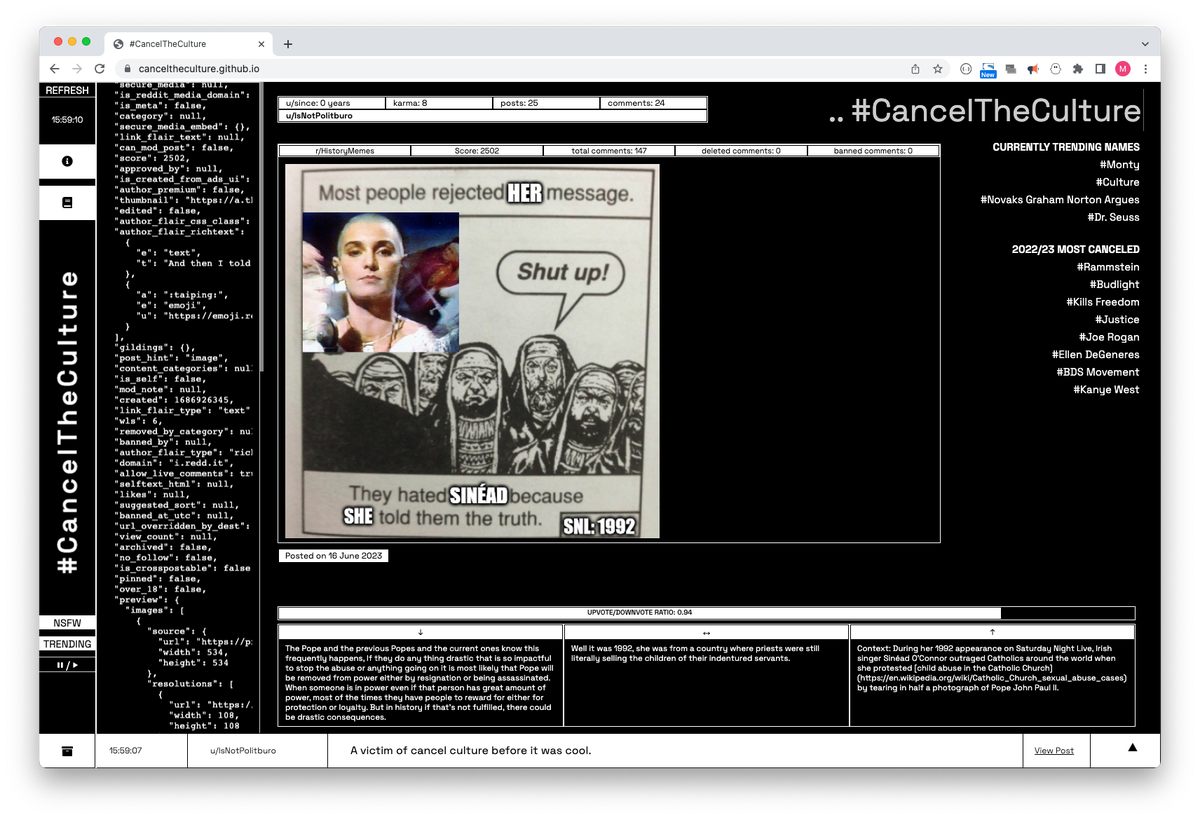This screenshot has width=1200, height=820.
Task: Close the #CancelTheCulture tab
Action: point(262,44)
